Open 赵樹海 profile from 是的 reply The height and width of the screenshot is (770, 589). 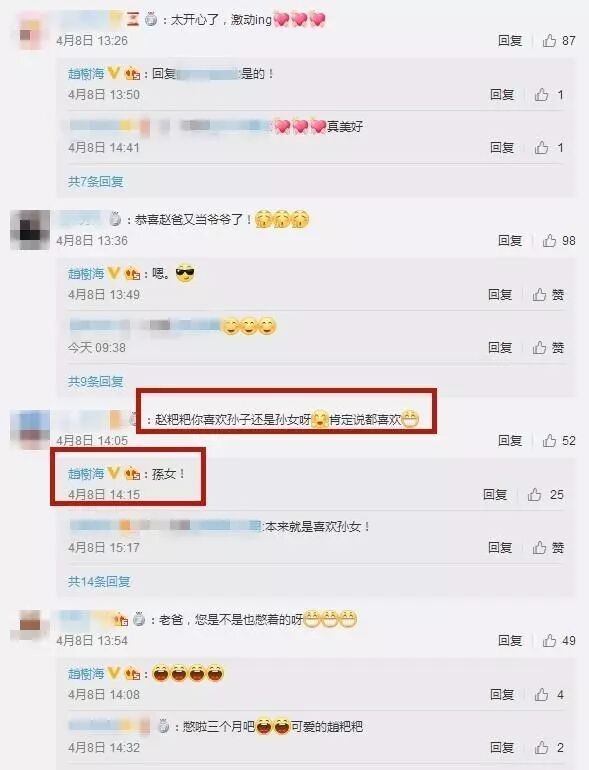[x=86, y=74]
